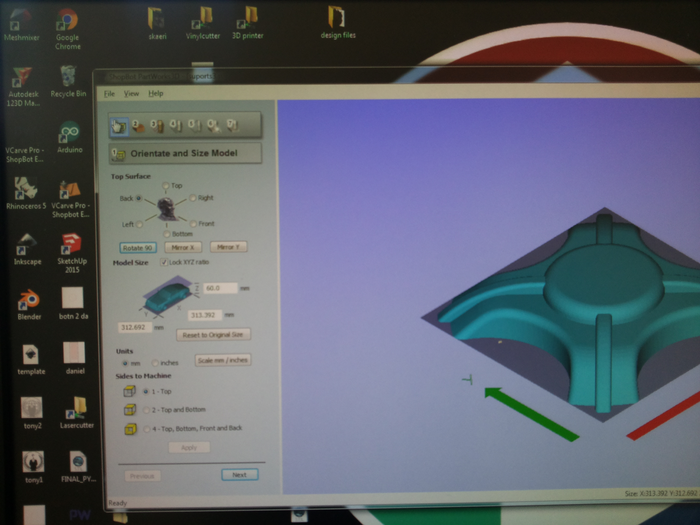Screen dimensions: 700x525
Task: Click the Previous button
Action: tap(142, 476)
